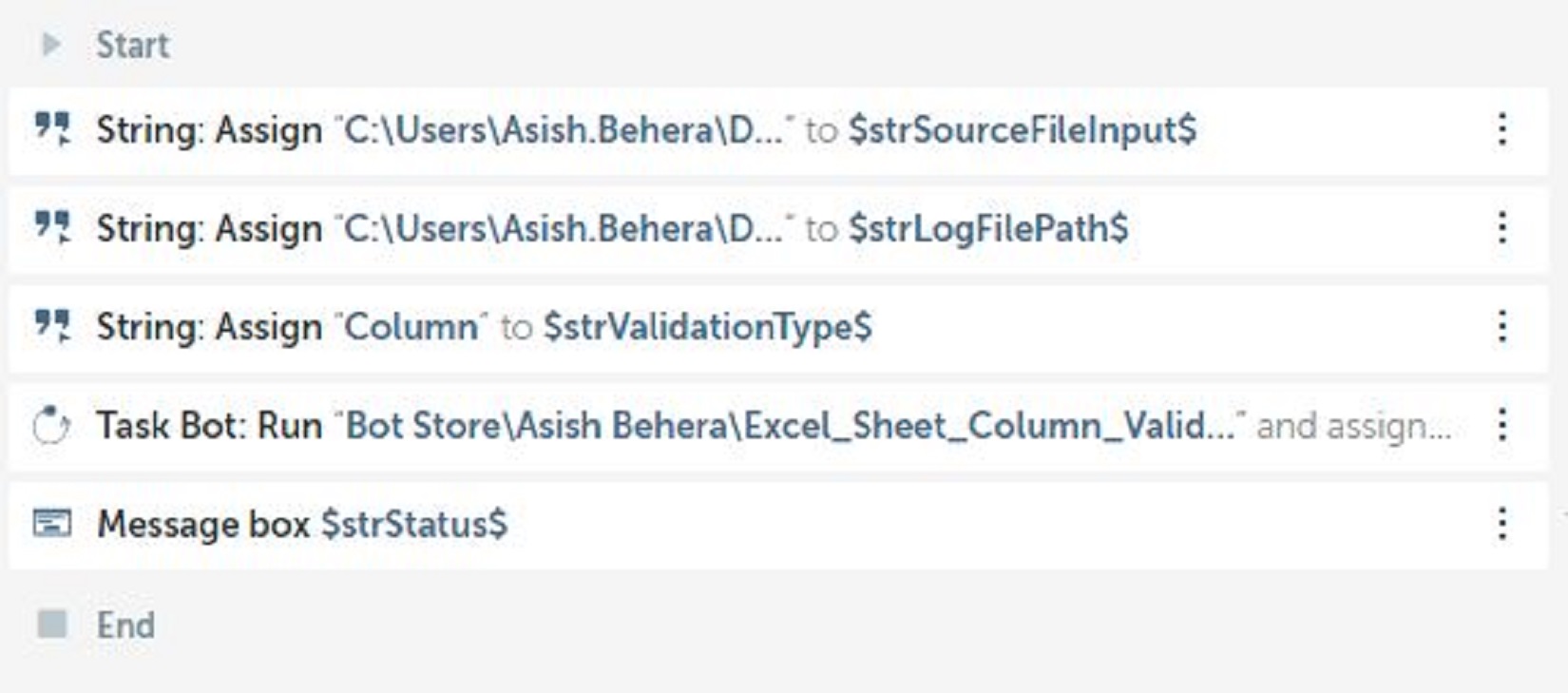
Task: Click quote icon on strValidationType assign row
Action: click(x=52, y=326)
